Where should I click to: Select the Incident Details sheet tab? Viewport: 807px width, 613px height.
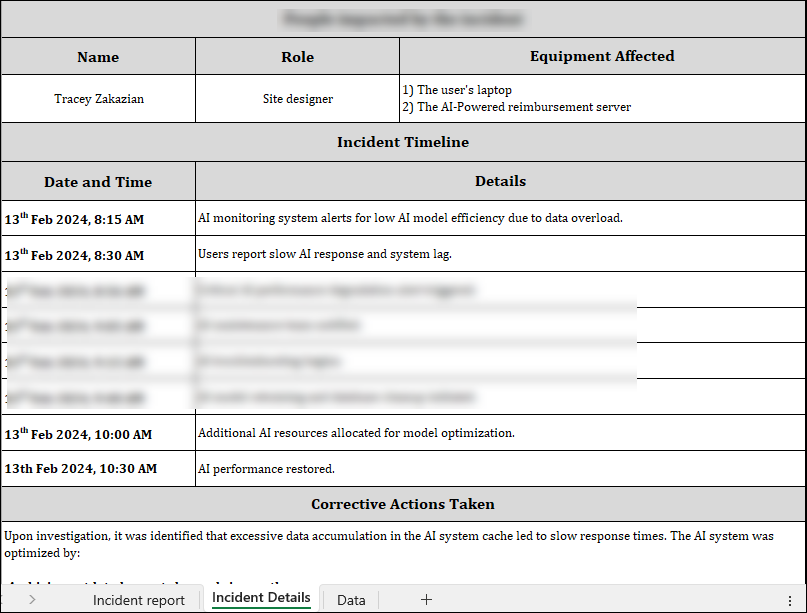[261, 598]
